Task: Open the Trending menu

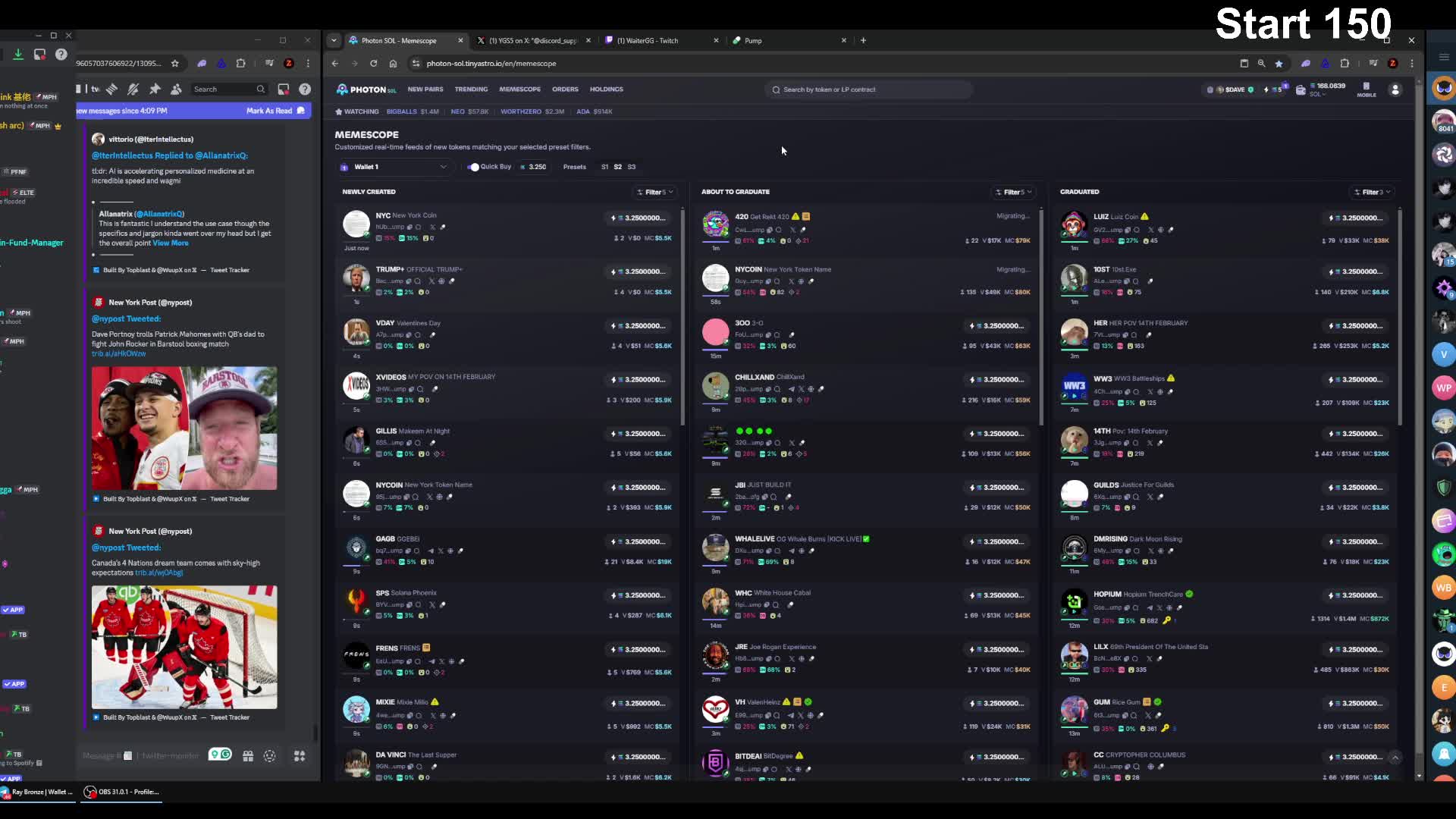Action: 471,89
